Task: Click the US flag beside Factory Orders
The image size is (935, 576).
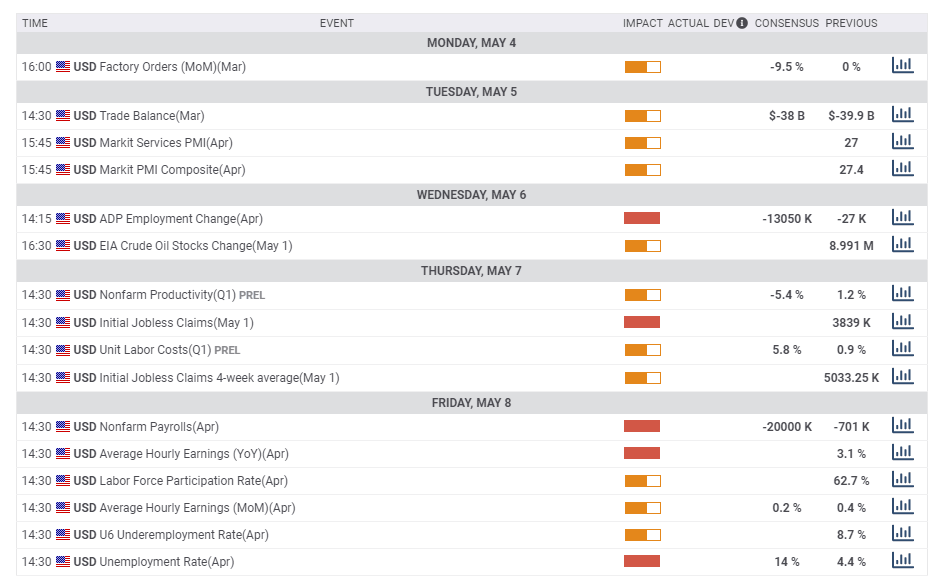Action: 63,67
